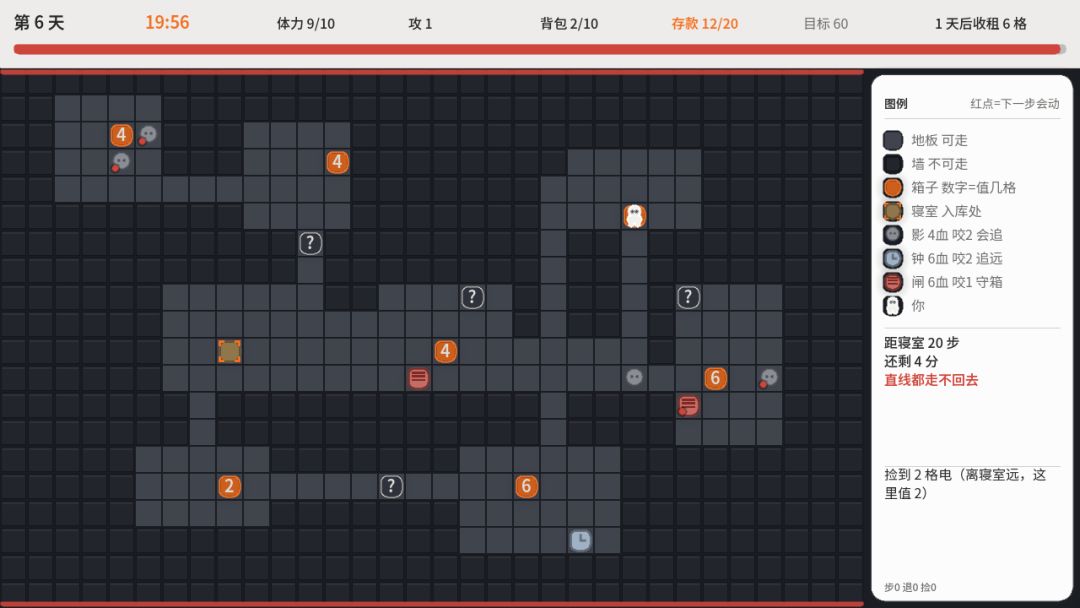Screen dimensions: 1080x608
Task: Click the 4 box beside the two shadows
Action: pos(122,135)
